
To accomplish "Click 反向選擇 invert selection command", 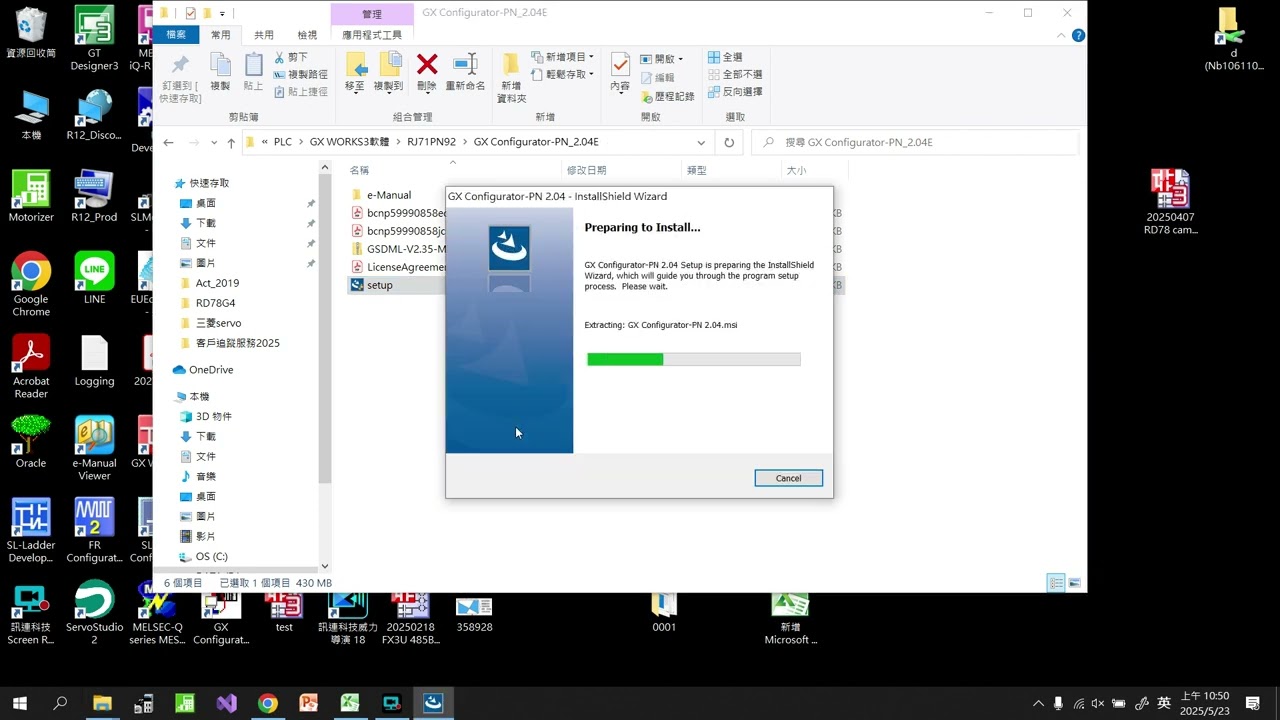I will pos(735,91).
